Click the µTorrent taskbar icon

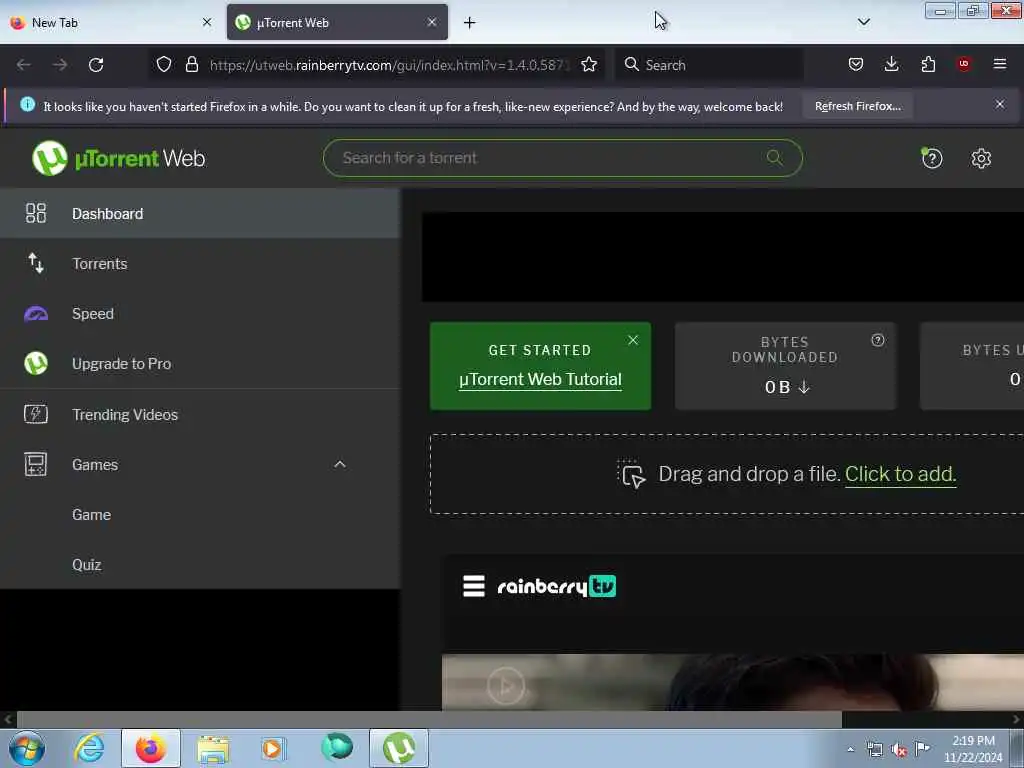coord(399,748)
